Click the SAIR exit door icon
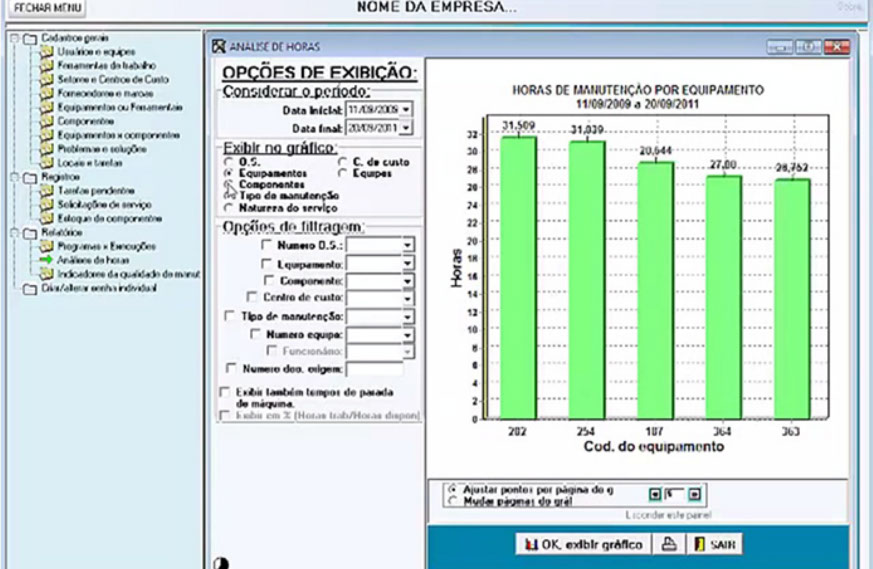Image resolution: width=873 pixels, height=569 pixels. click(700, 544)
